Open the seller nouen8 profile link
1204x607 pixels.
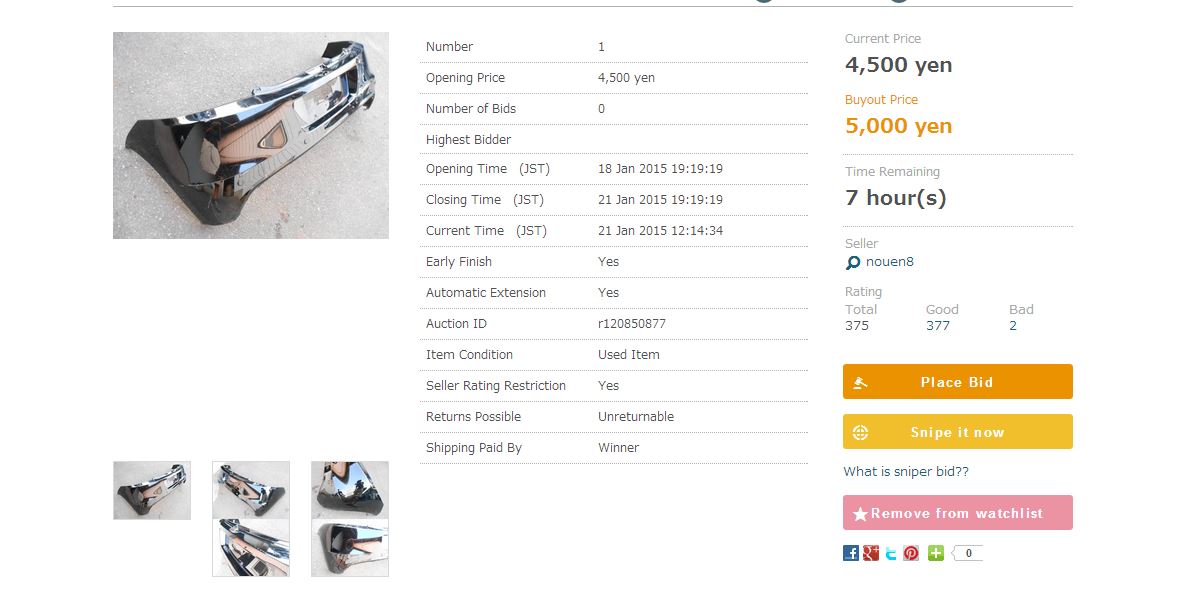pyautogui.click(x=890, y=262)
